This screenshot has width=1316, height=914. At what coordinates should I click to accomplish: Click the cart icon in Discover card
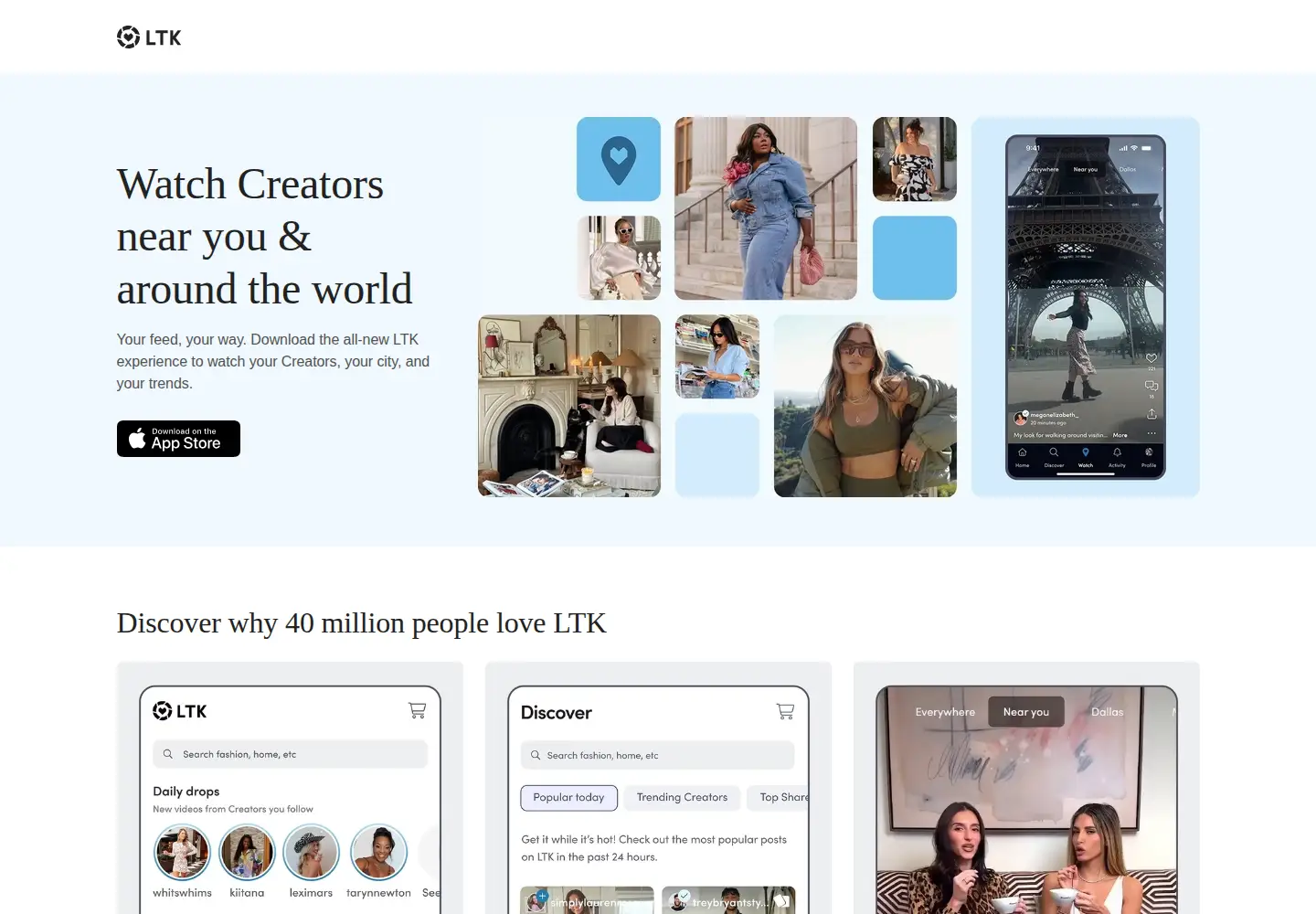tap(785, 711)
